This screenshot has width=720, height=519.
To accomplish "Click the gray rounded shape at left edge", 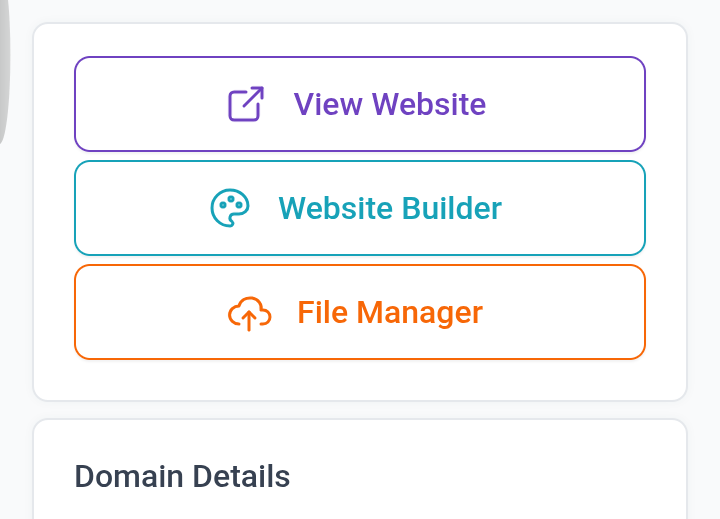I will pyautogui.click(x=4, y=70).
